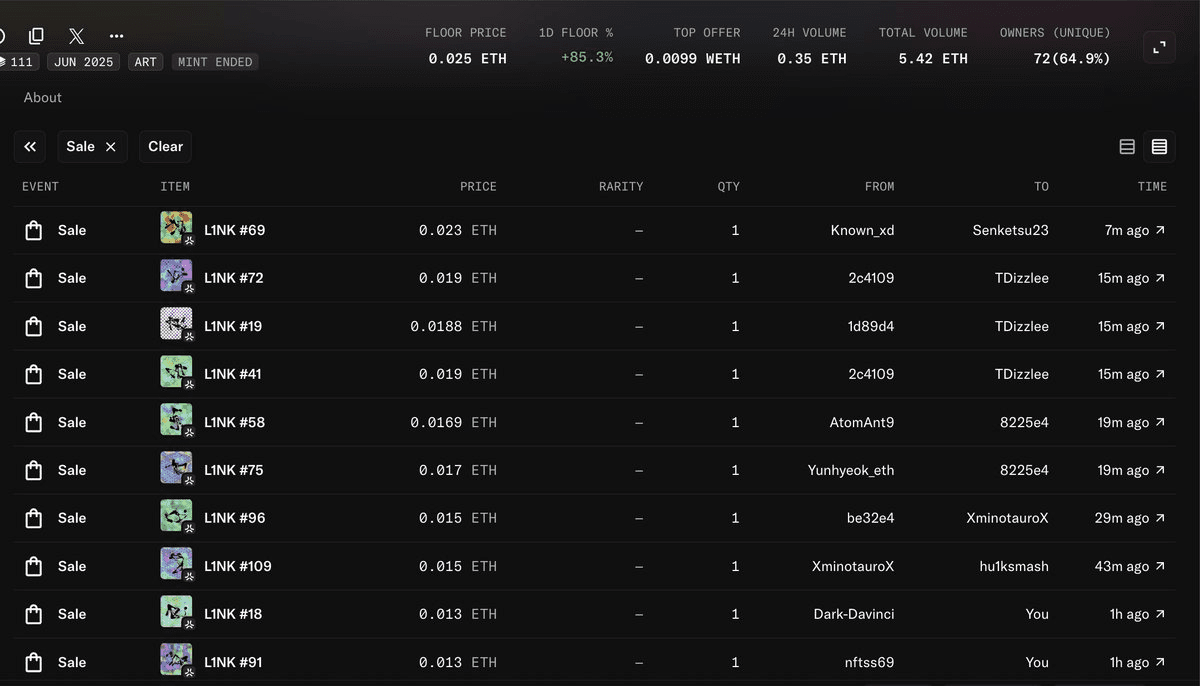Remove the Sale filter chip

pyautogui.click(x=110, y=147)
